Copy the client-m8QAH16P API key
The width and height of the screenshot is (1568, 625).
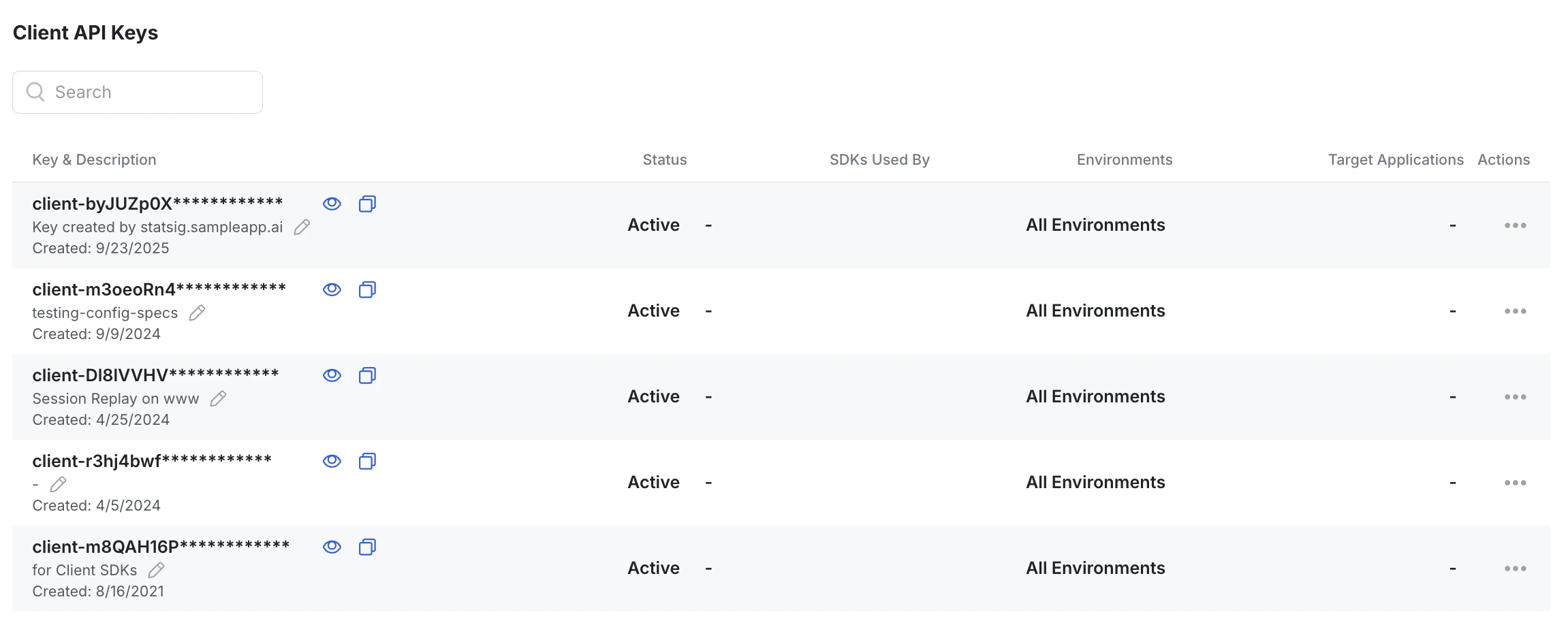[367, 547]
